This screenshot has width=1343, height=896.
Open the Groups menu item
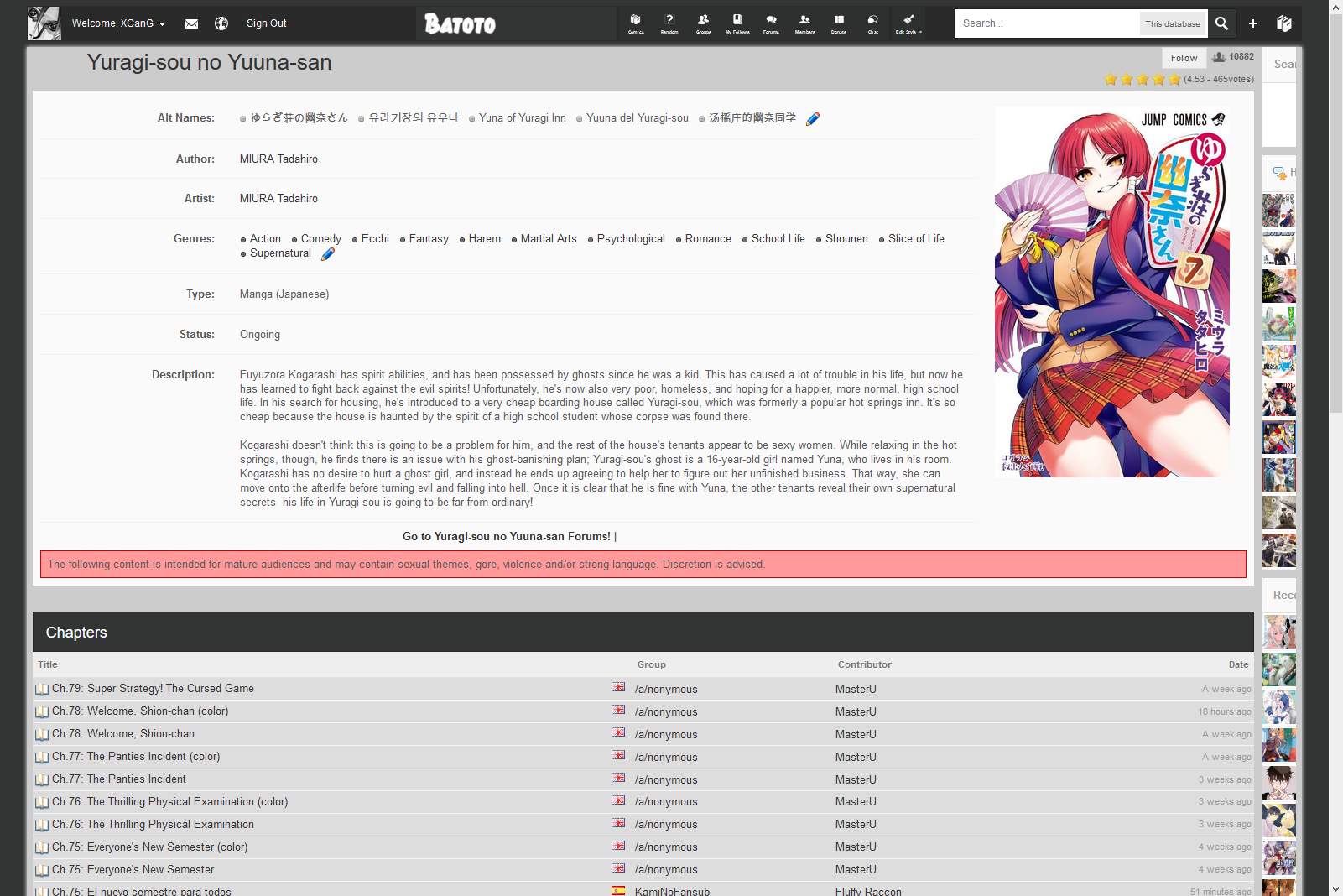tap(704, 23)
